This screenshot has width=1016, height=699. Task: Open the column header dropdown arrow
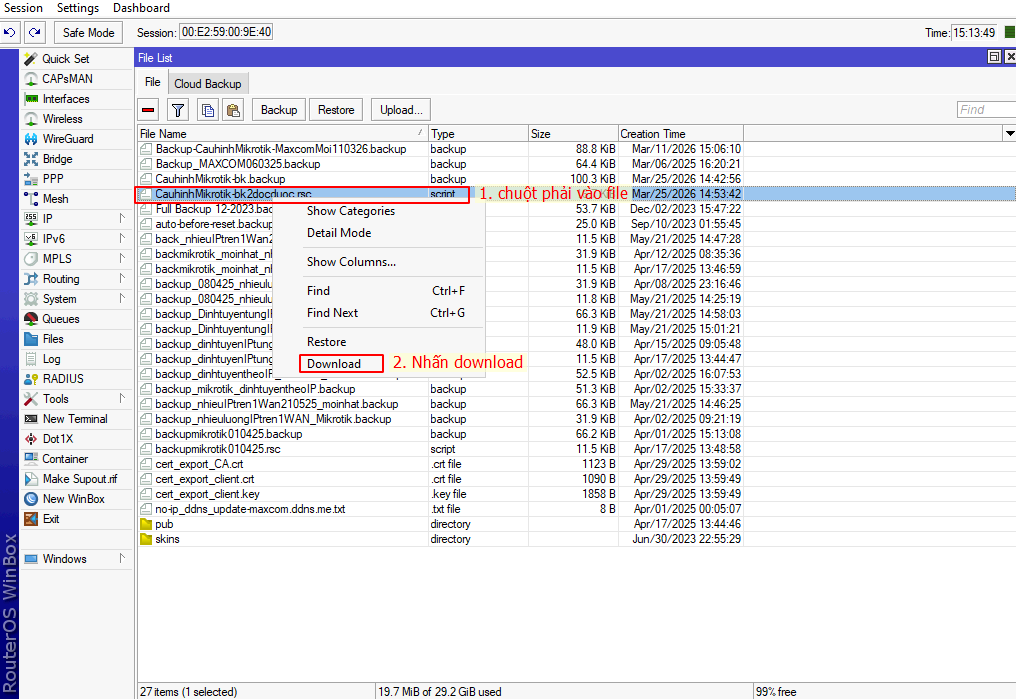[1008, 133]
